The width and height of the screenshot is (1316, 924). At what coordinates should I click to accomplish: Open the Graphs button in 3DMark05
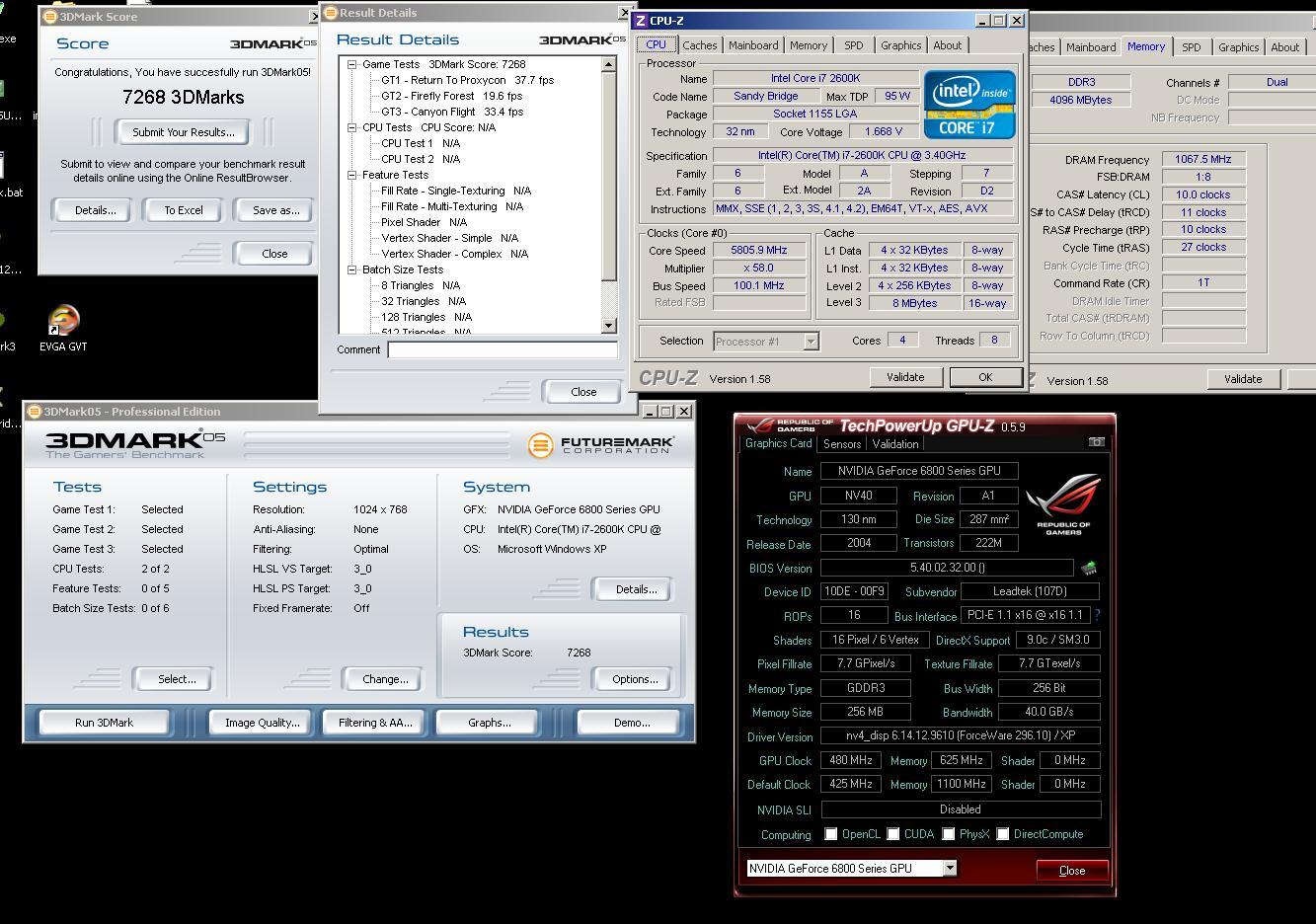coord(490,723)
